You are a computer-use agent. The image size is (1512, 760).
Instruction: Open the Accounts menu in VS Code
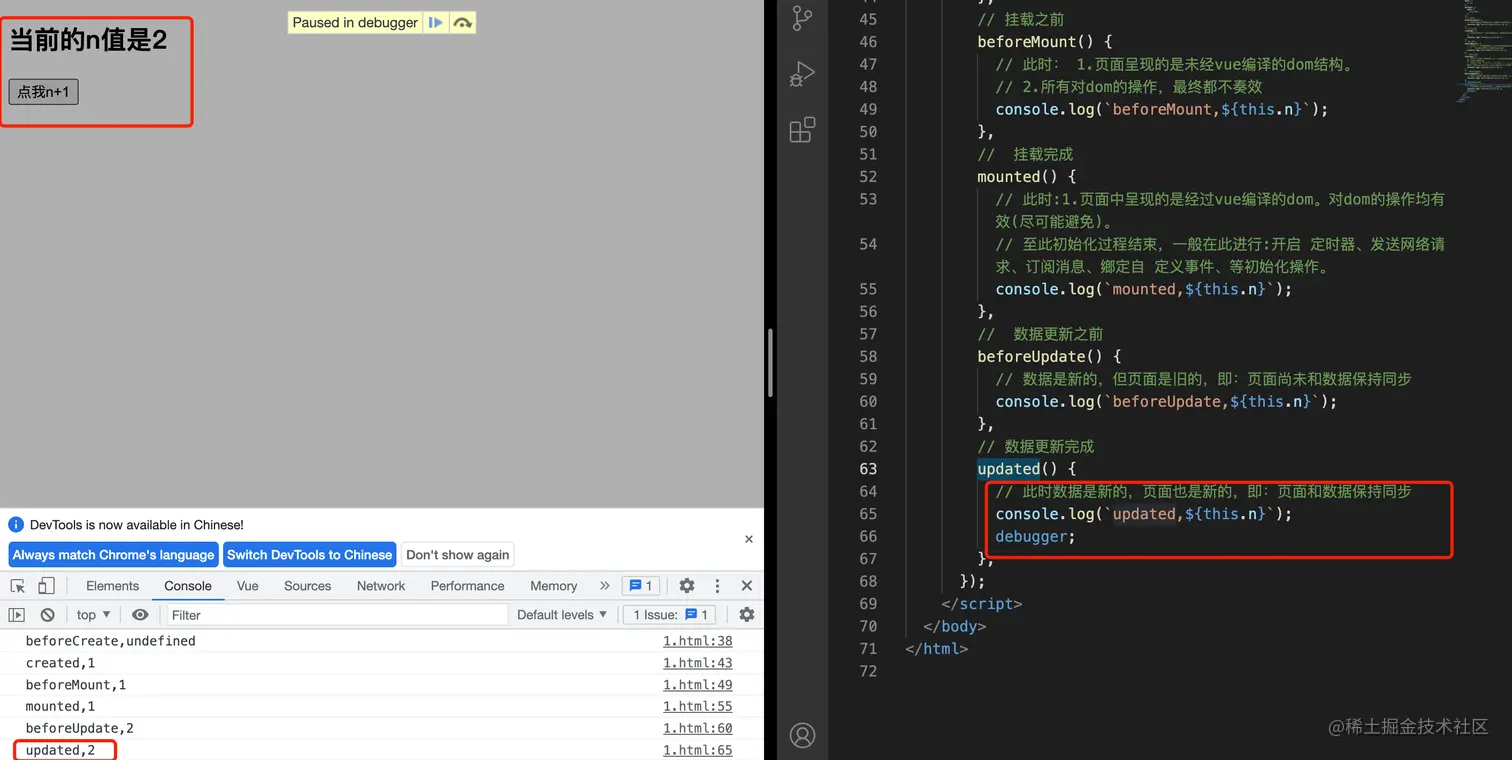click(802, 735)
